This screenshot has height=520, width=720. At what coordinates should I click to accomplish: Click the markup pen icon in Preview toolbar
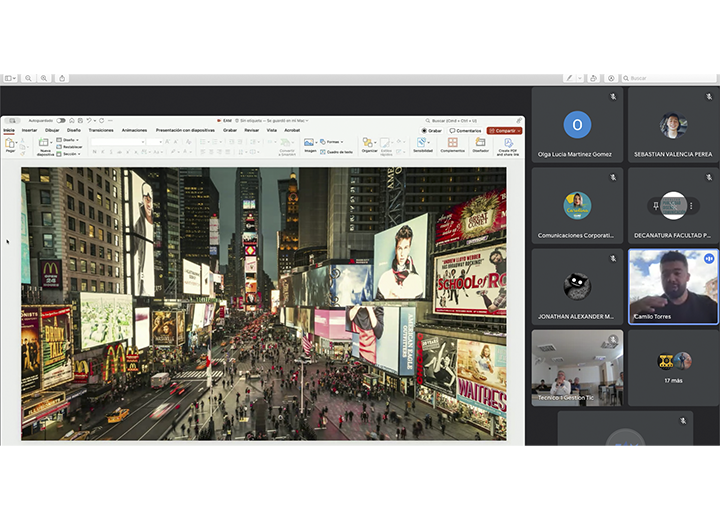coord(569,79)
